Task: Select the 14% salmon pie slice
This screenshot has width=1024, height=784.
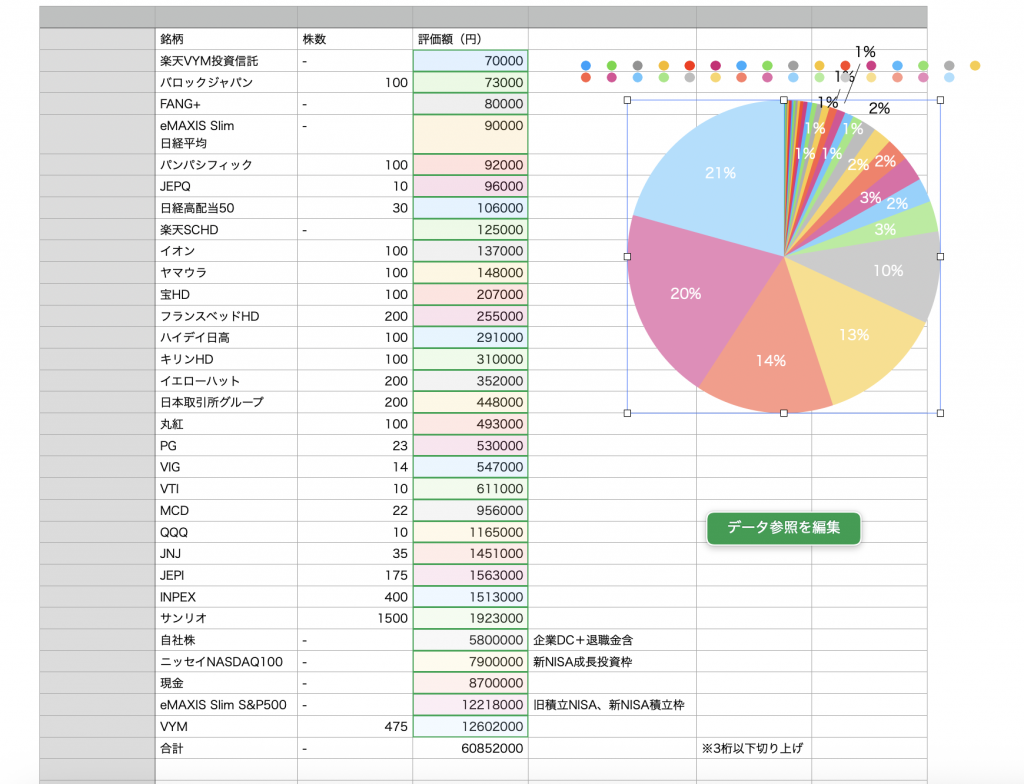Action: pos(771,359)
